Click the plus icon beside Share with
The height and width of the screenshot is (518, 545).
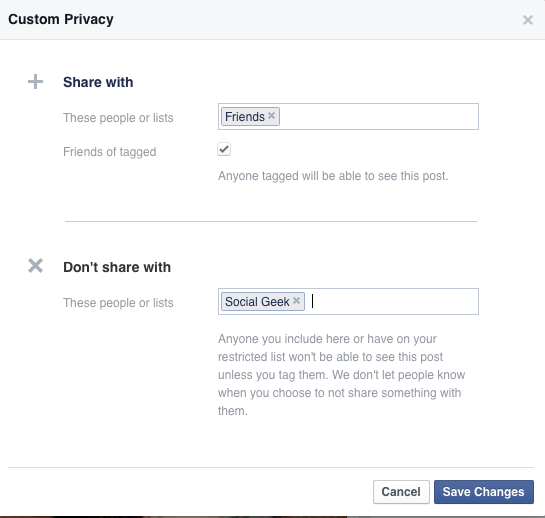tap(35, 82)
